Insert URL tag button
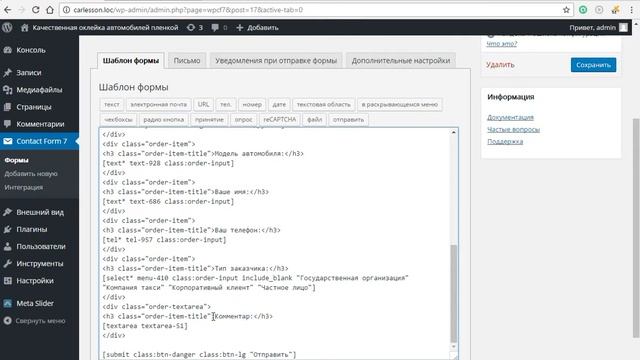This screenshot has width=640, height=360. point(203,104)
